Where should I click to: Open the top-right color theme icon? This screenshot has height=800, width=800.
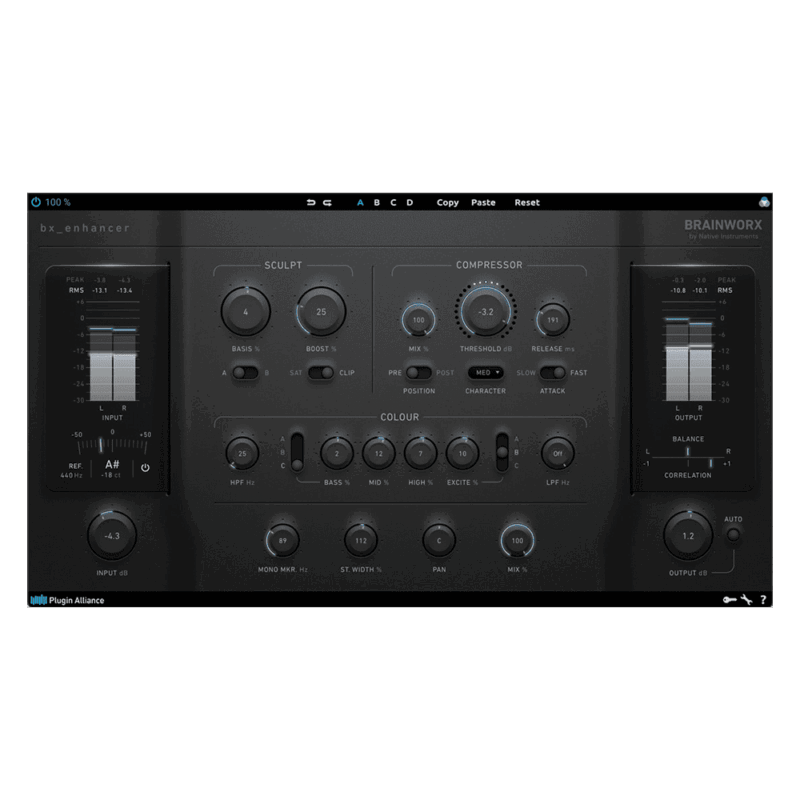pyautogui.click(x=764, y=202)
